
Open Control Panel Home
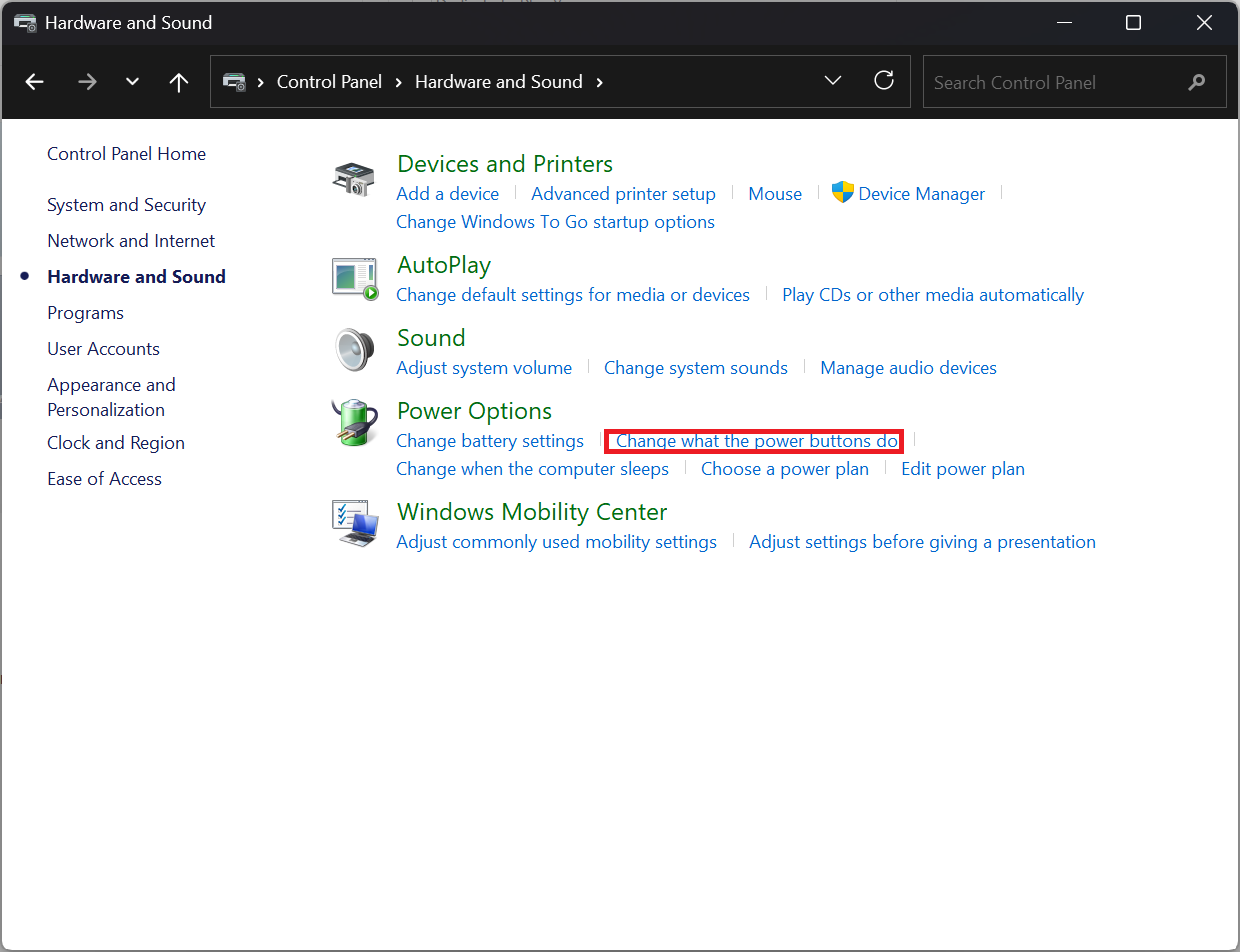tap(126, 154)
